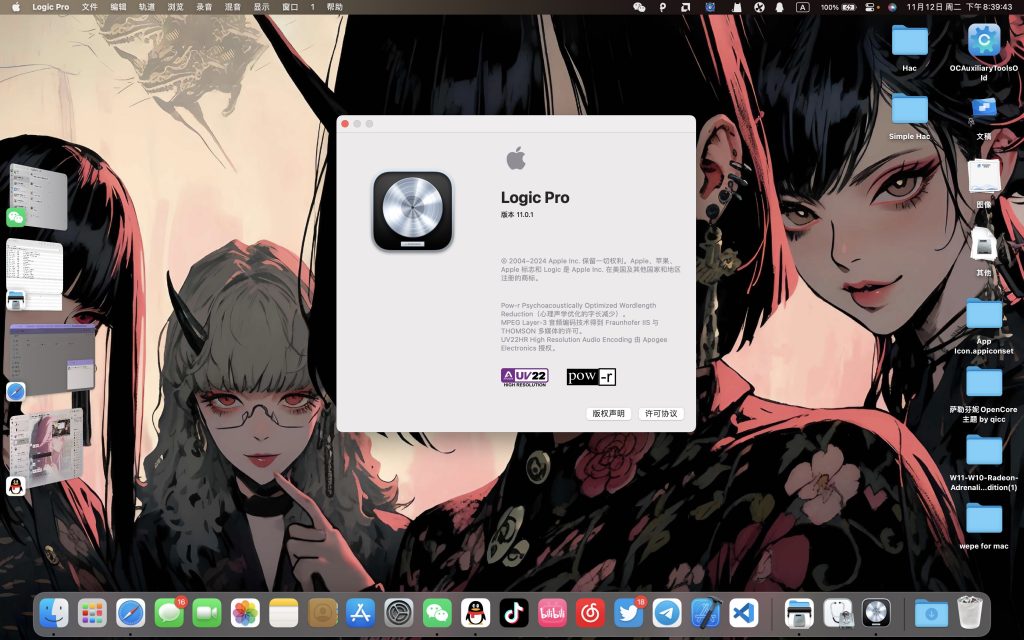Open Launchpad from the Dock
Viewport: 1024px width, 640px height.
(x=92, y=614)
